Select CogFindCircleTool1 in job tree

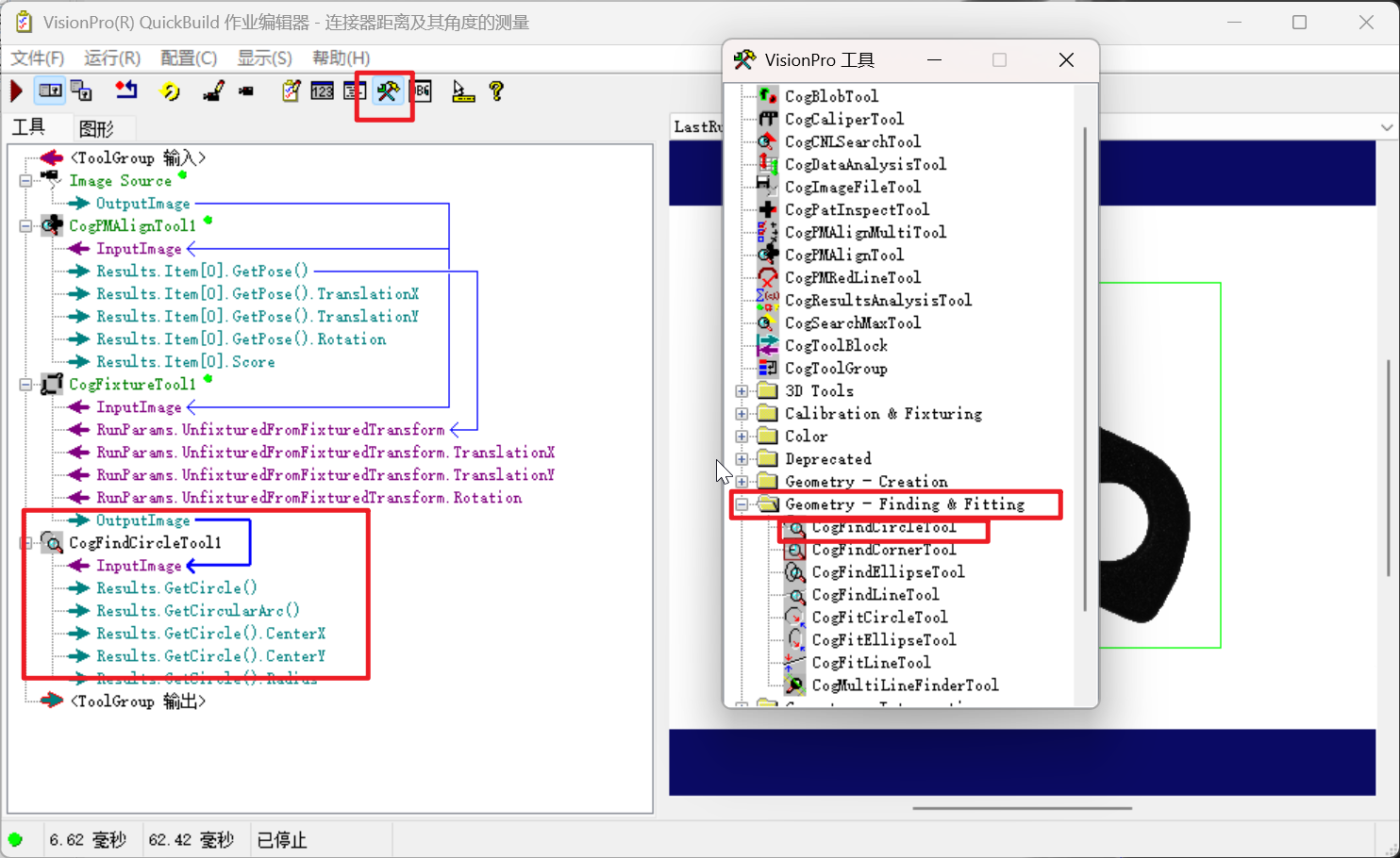click(x=145, y=543)
